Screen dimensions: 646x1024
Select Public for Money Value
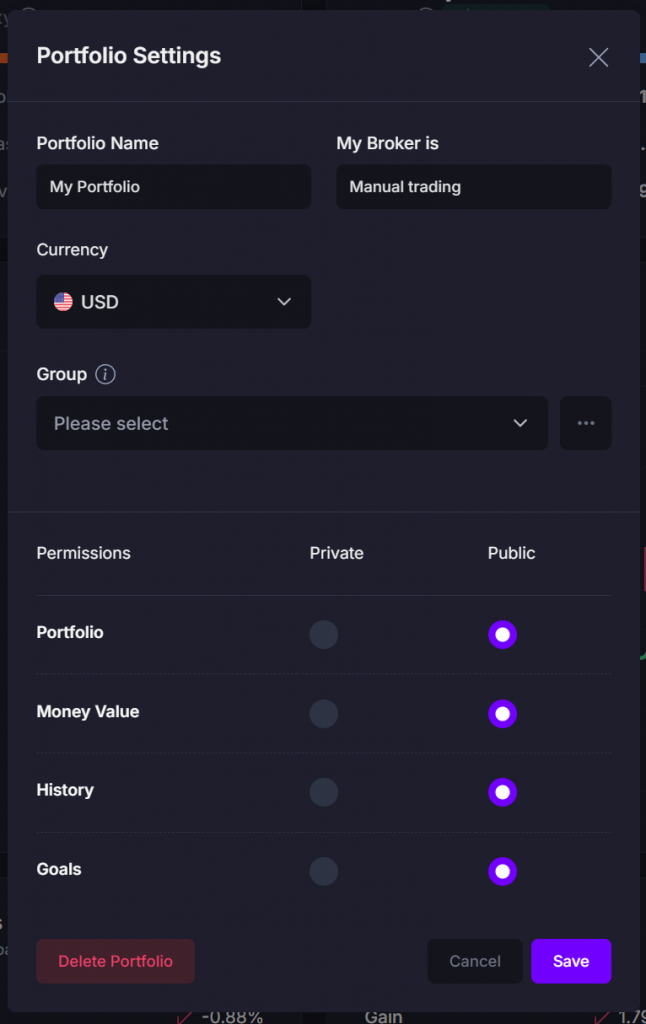502,714
